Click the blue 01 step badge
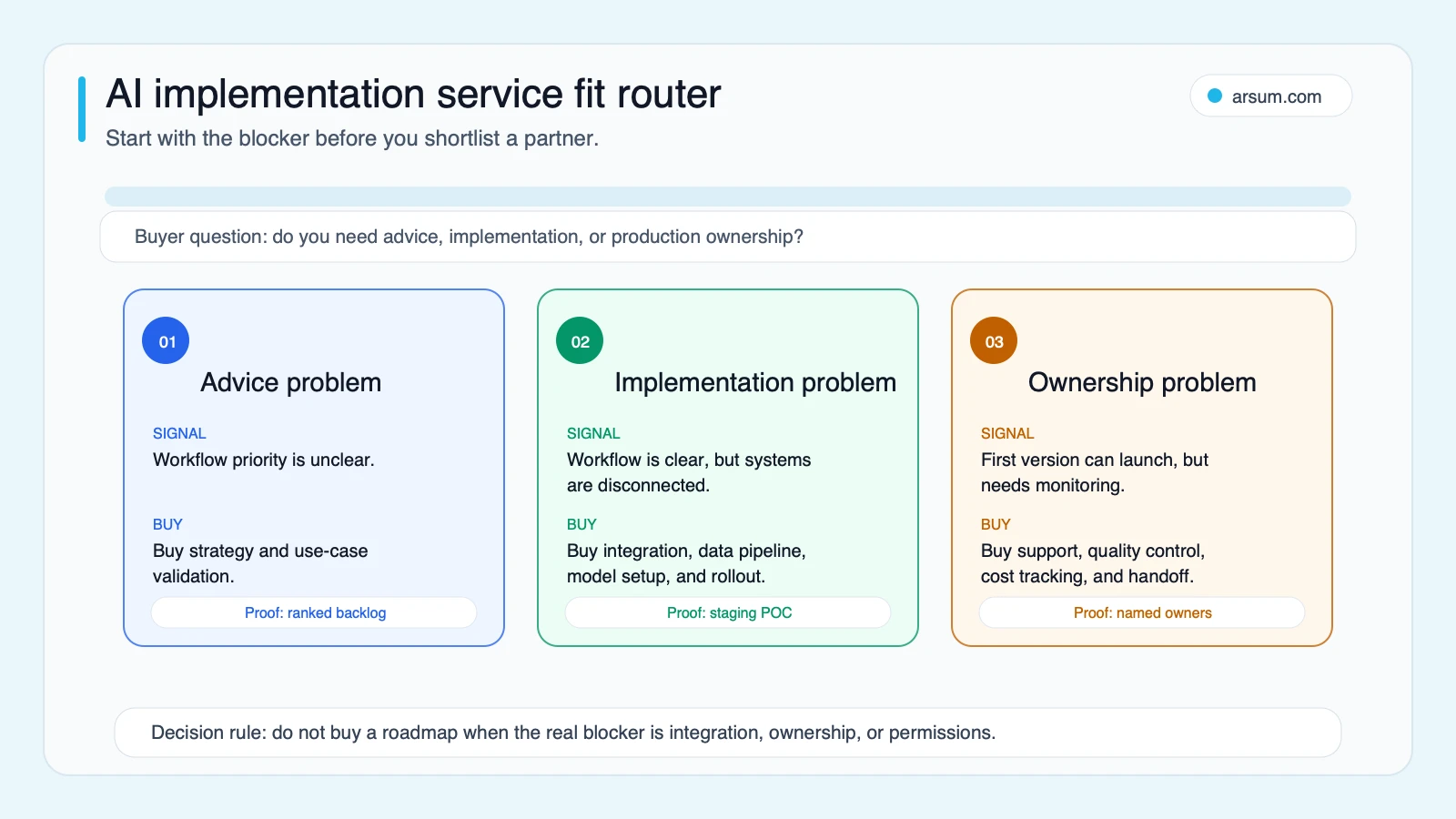1456x819 pixels. point(166,340)
